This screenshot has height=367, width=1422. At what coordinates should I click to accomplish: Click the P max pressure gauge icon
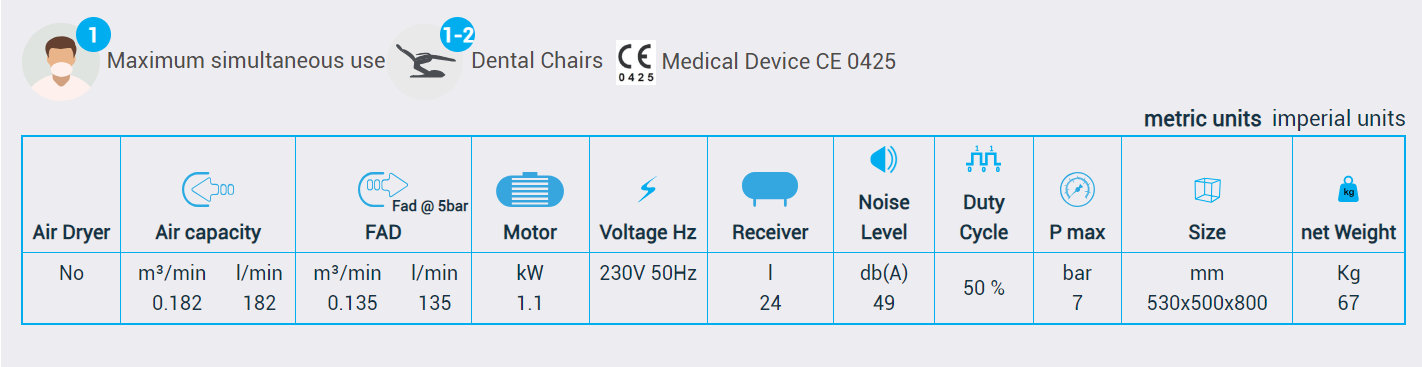[x=1077, y=188]
